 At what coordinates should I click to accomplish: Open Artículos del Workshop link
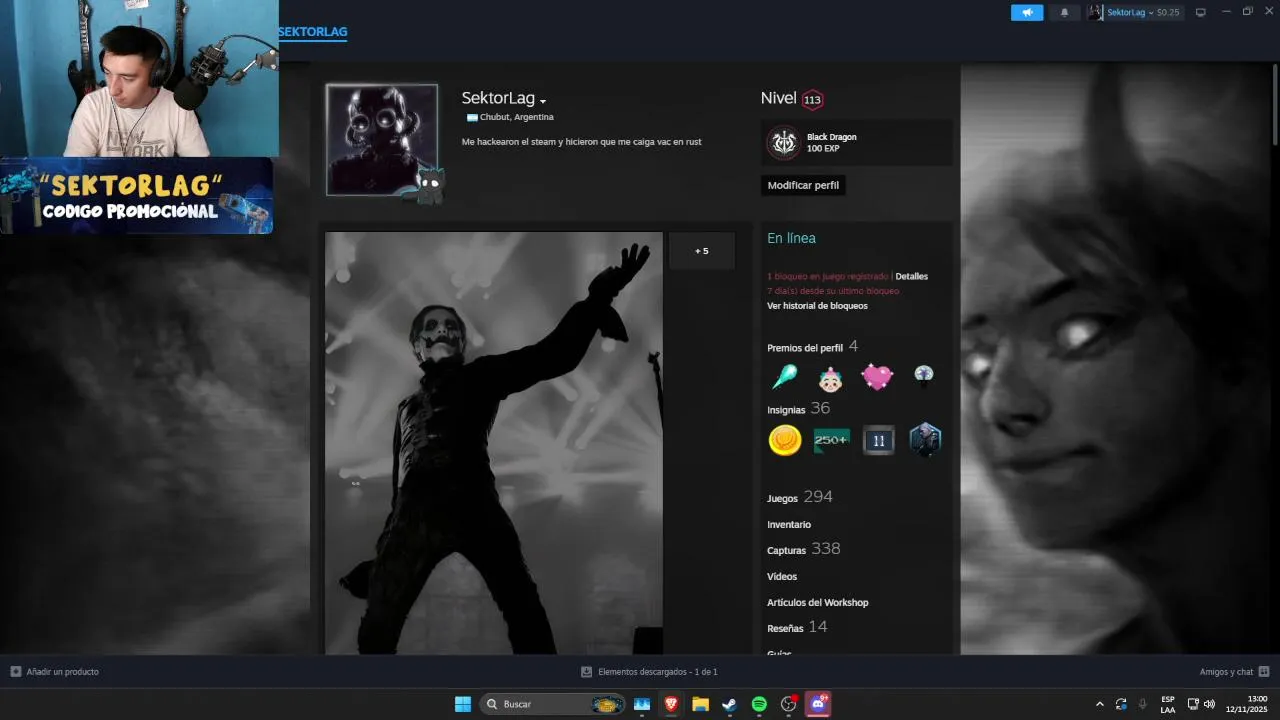click(817, 602)
